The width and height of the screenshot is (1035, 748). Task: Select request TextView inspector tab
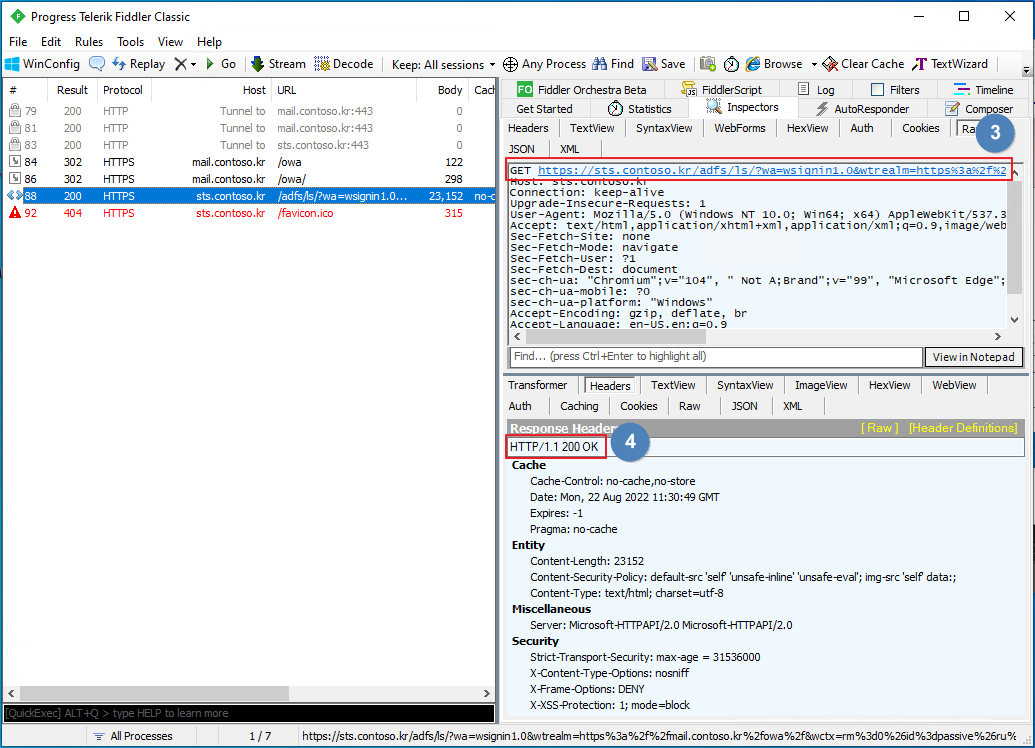tap(592, 128)
